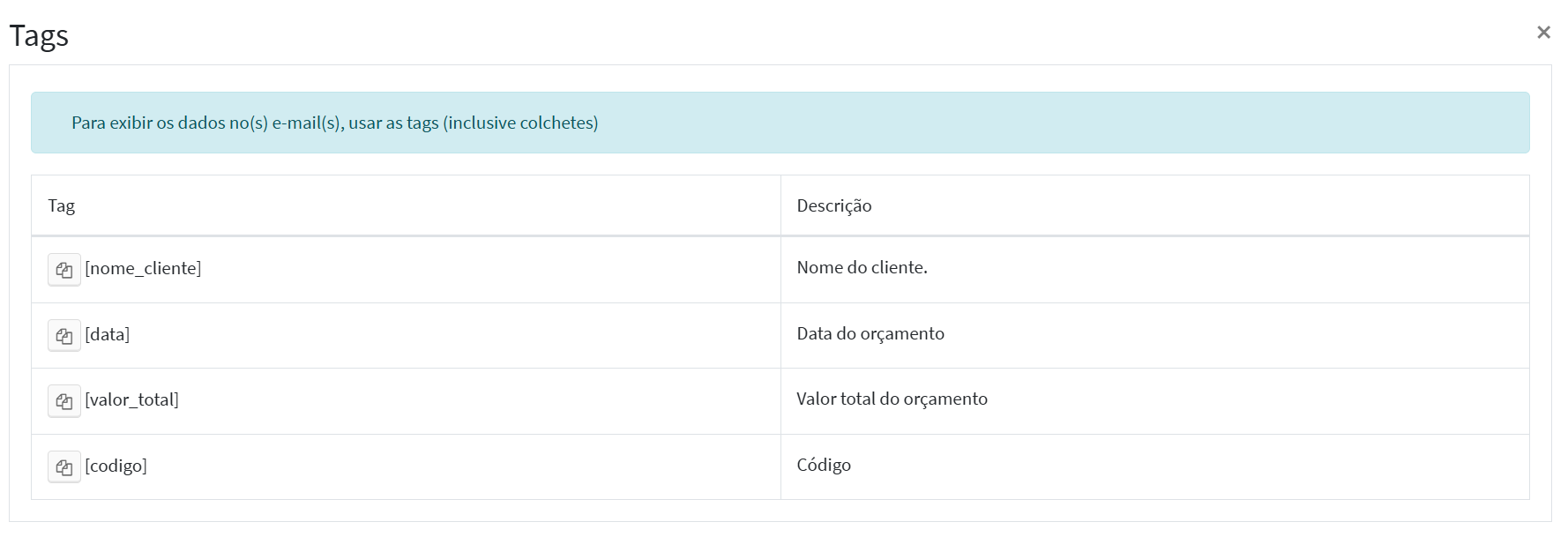Click the 'Nome do cliente.' description
The image size is (1568, 537).
pyautogui.click(x=862, y=267)
